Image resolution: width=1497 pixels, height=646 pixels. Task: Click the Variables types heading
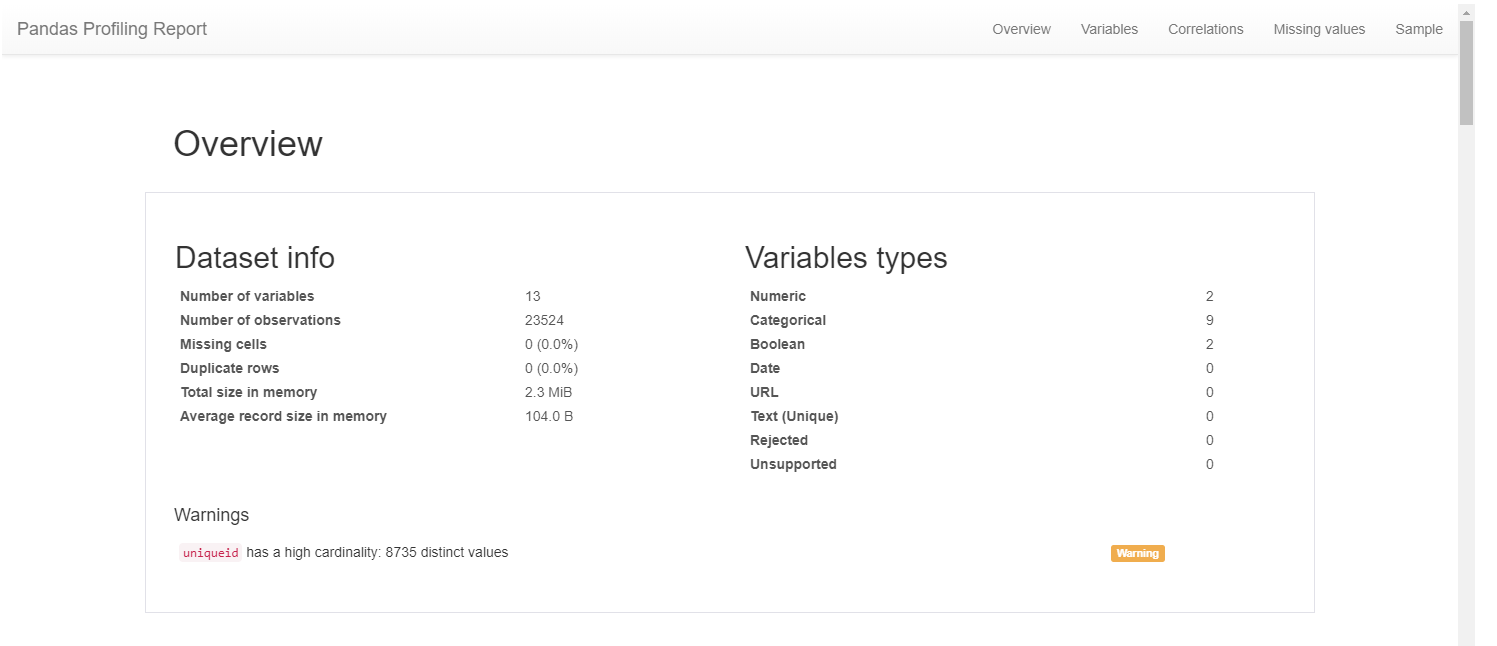pos(846,258)
